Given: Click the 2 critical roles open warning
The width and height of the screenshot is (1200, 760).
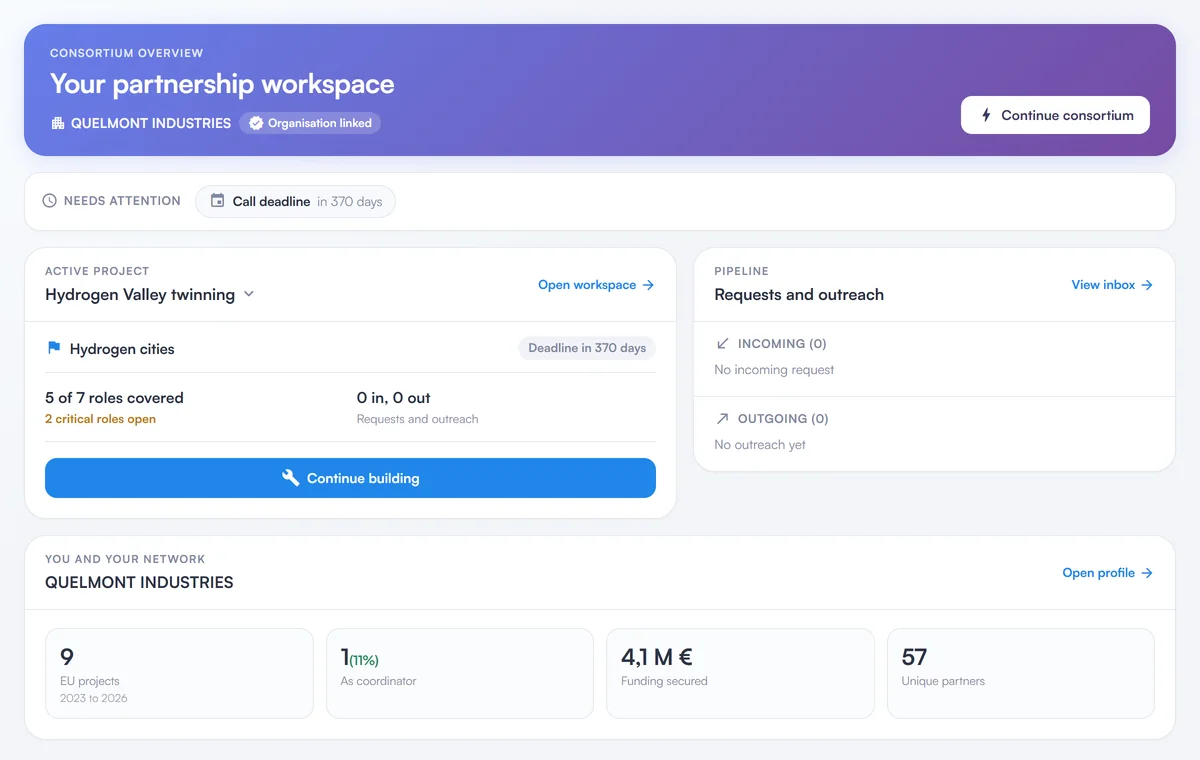Looking at the screenshot, I should (100, 419).
